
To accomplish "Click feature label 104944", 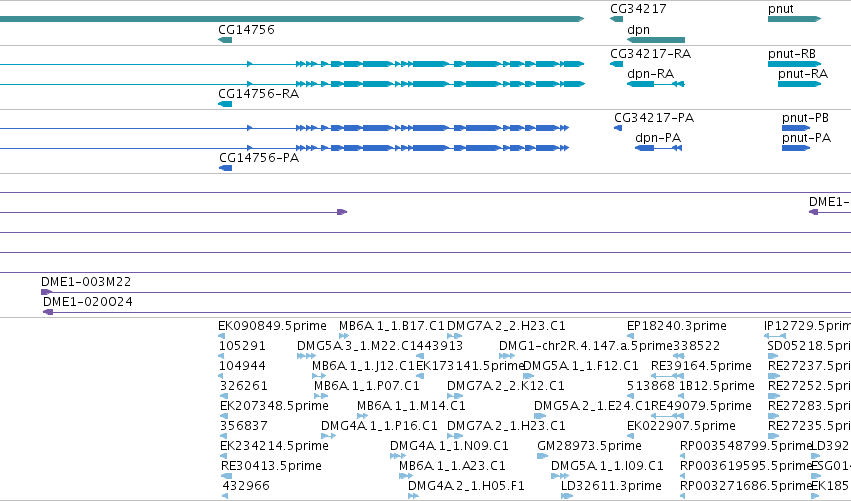I will click(242, 366).
